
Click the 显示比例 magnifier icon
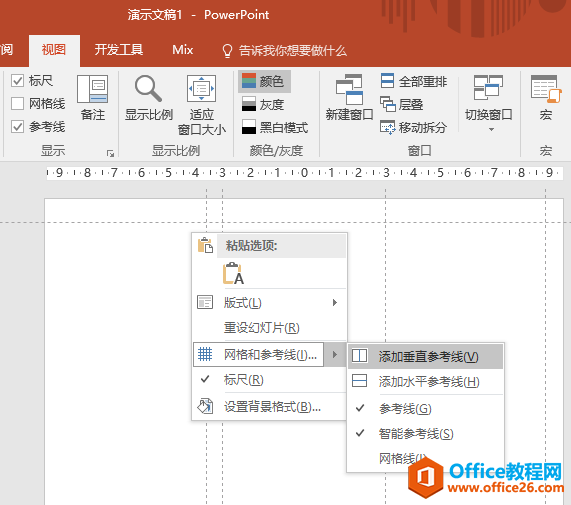pyautogui.click(x=148, y=89)
